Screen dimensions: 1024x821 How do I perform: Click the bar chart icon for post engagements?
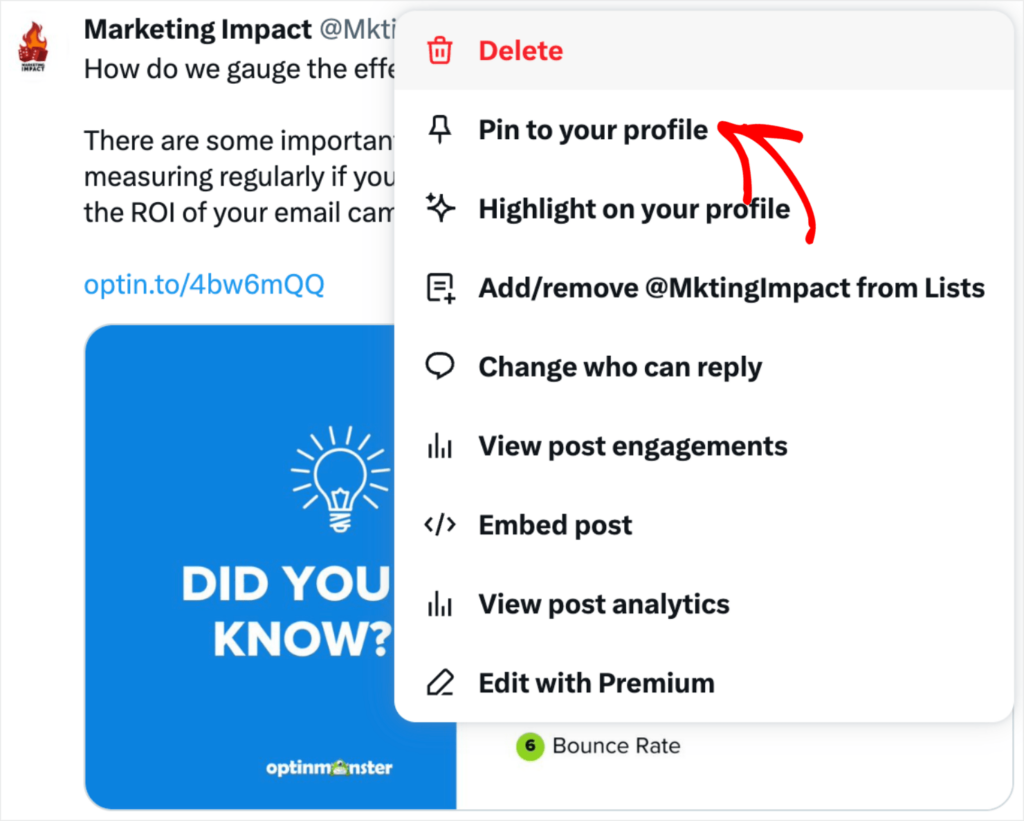click(x=441, y=446)
